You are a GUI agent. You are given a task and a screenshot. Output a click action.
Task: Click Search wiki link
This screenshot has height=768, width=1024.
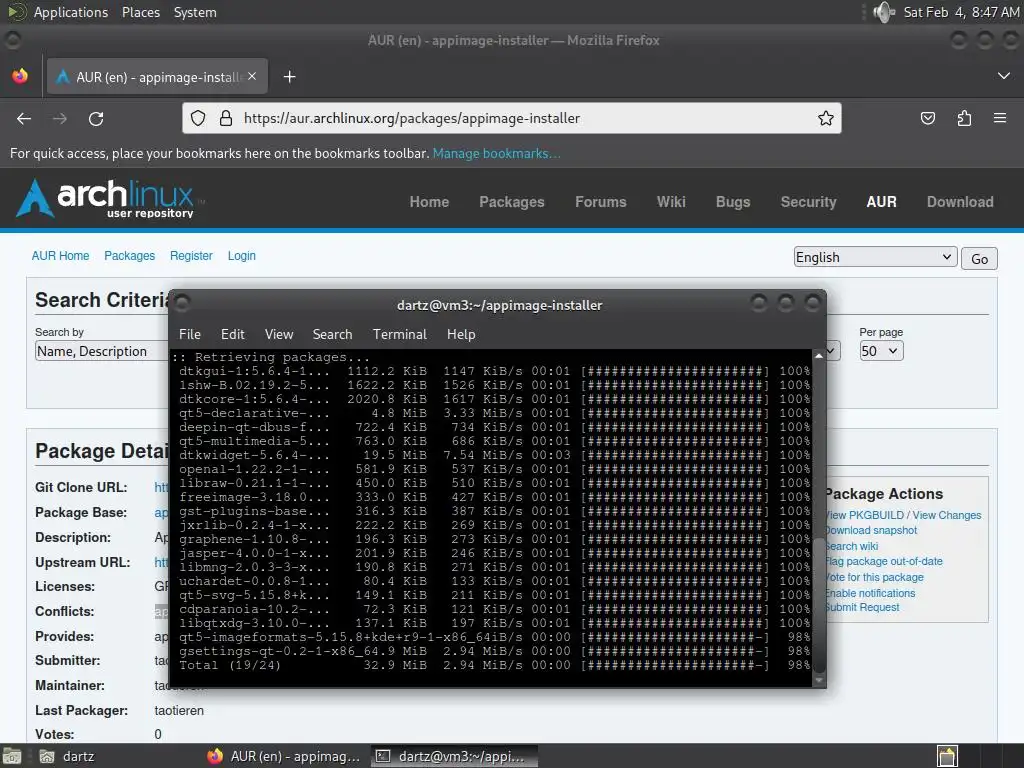pyautogui.click(x=852, y=546)
